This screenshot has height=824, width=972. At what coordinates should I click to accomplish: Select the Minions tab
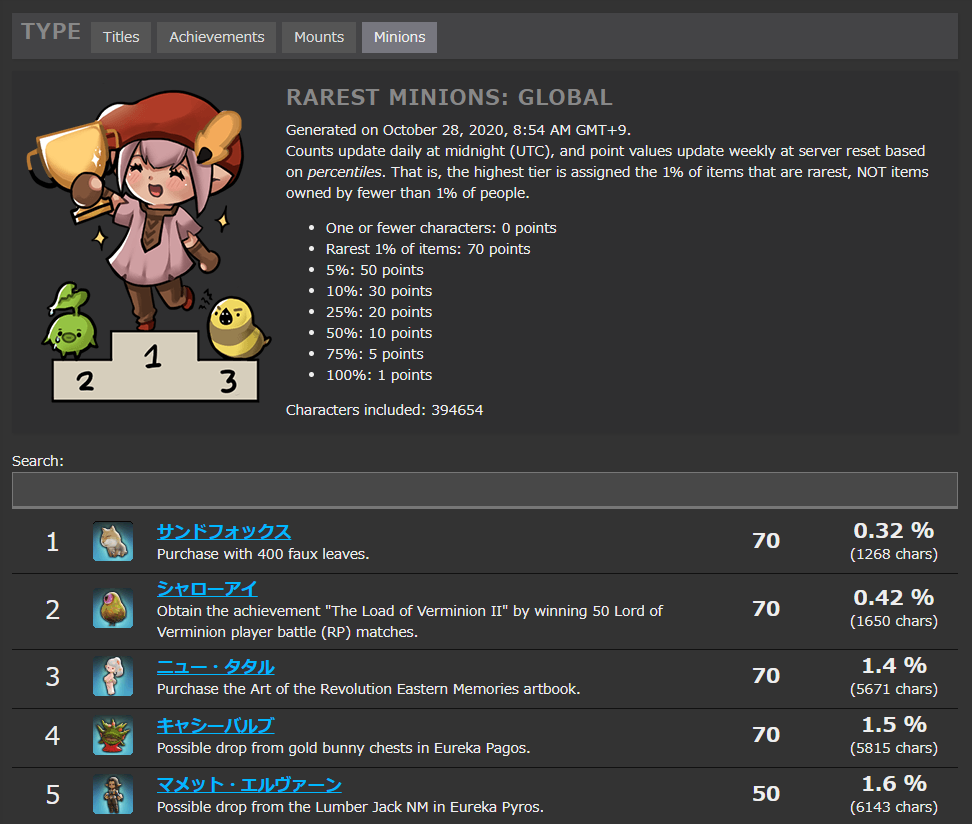pos(399,37)
